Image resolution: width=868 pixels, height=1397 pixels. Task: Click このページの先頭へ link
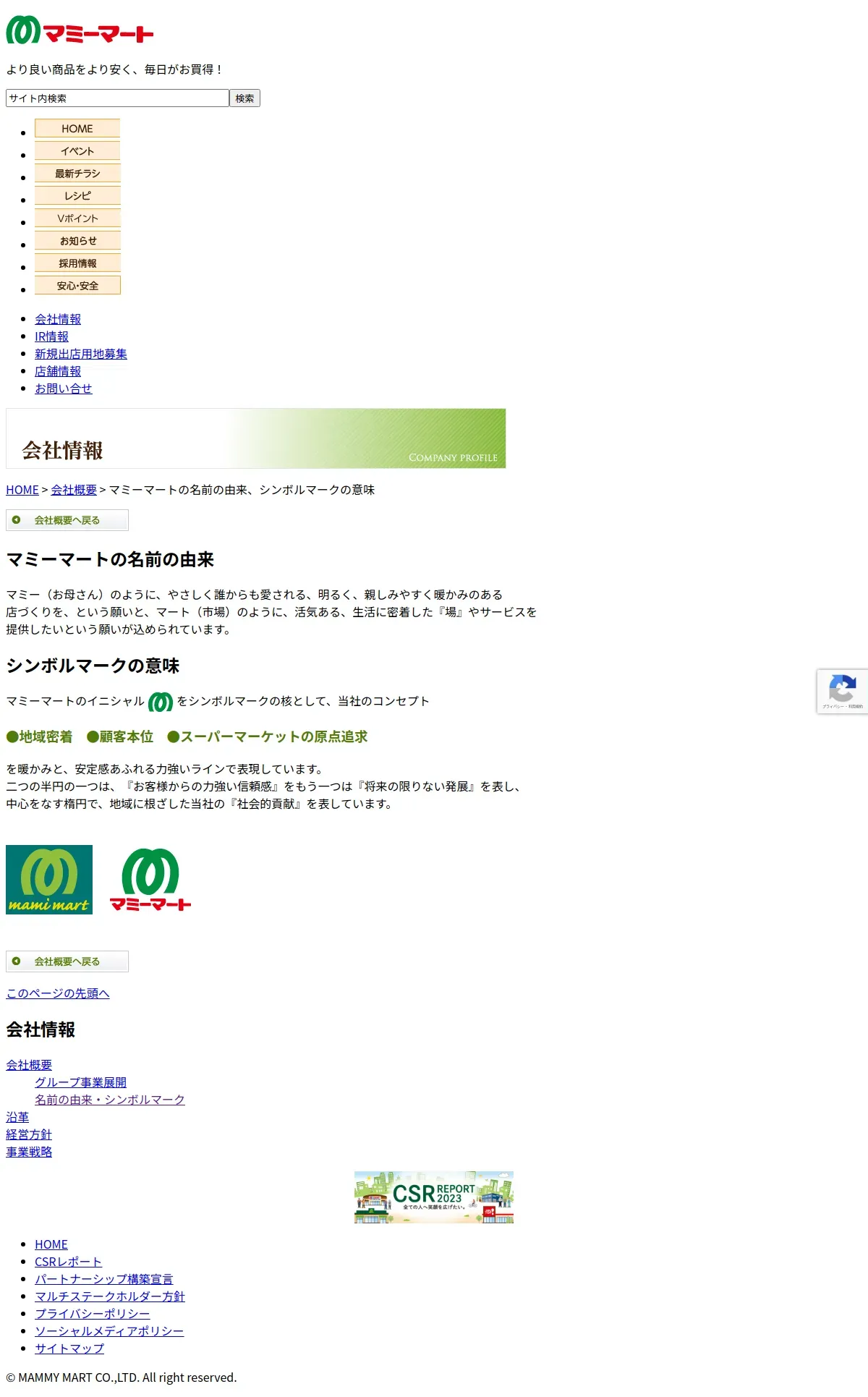click(x=58, y=993)
